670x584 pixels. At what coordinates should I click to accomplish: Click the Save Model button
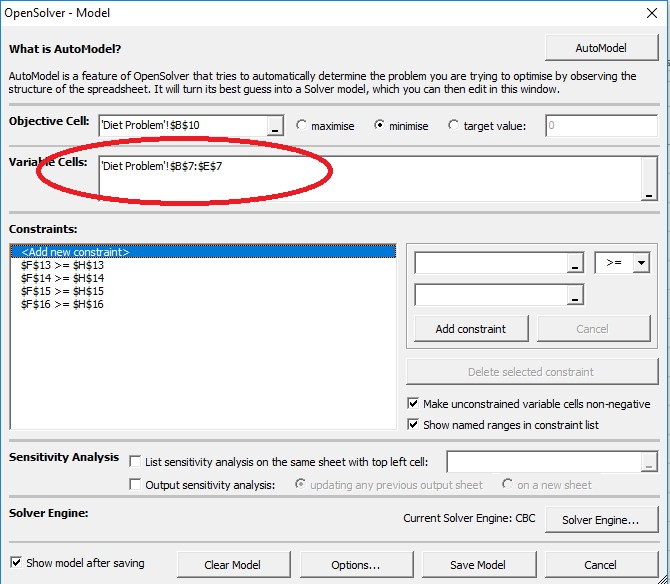tap(479, 564)
